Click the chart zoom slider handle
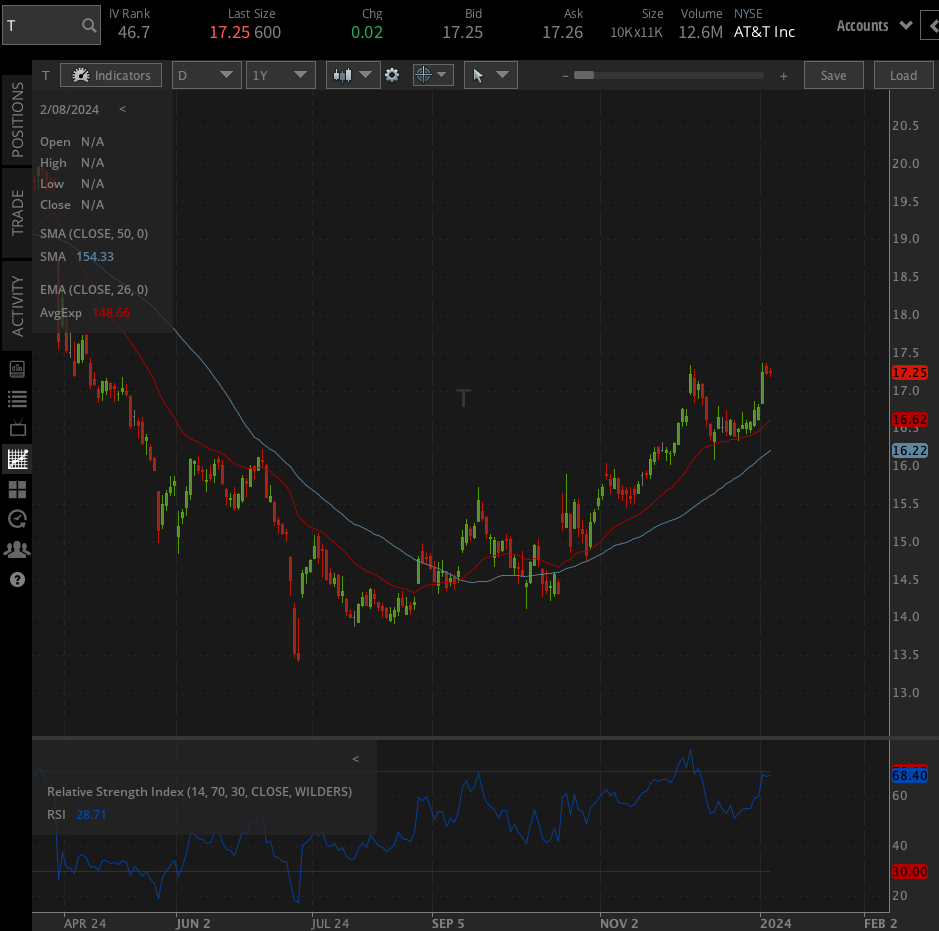The height and width of the screenshot is (931, 939). (x=583, y=75)
